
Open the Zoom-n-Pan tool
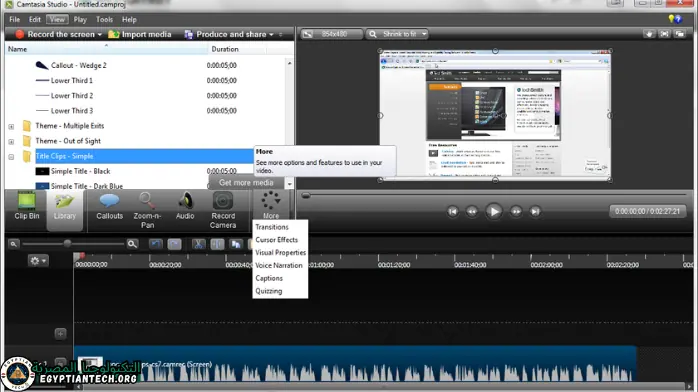147,210
